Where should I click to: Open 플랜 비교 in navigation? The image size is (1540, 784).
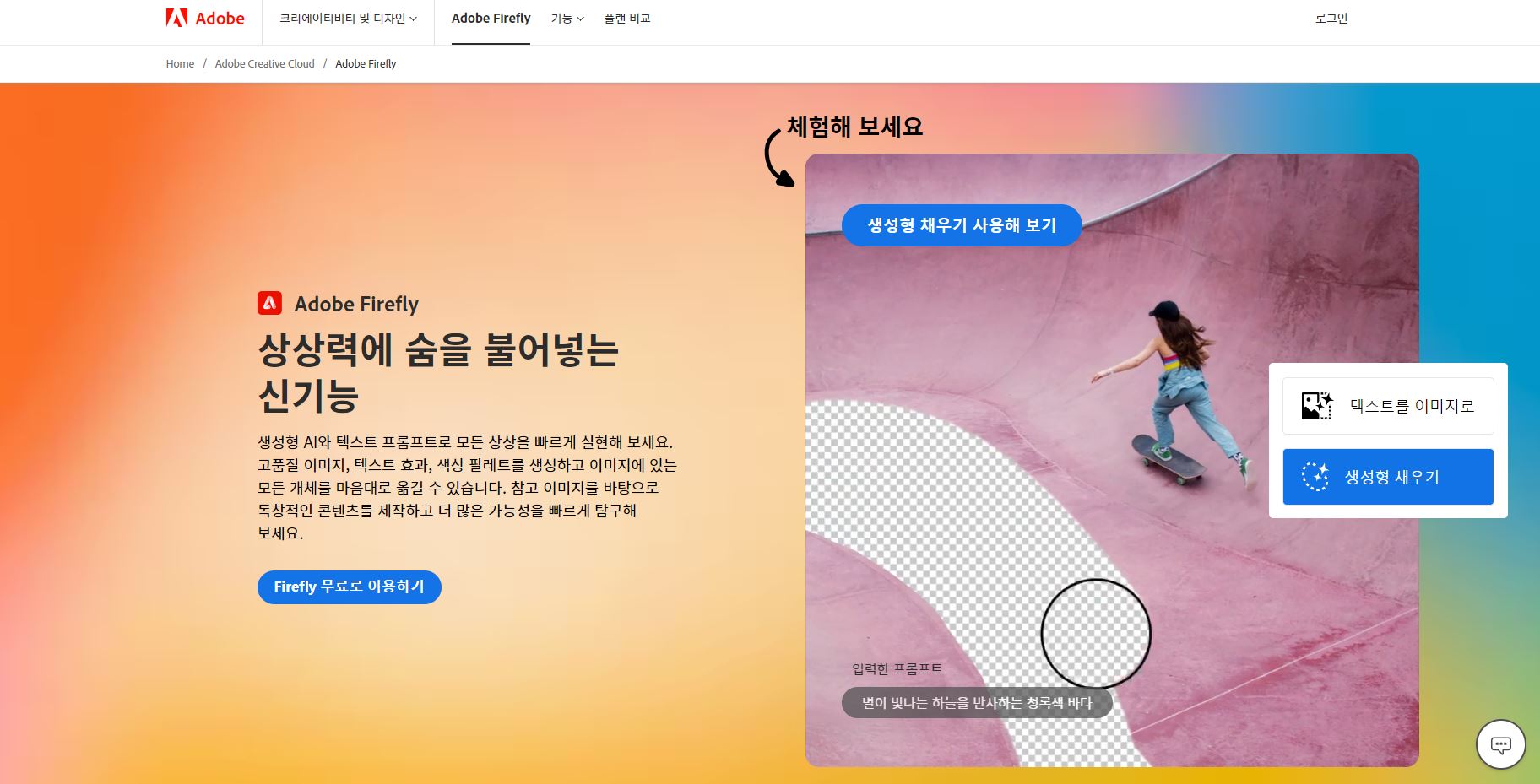pos(627,19)
